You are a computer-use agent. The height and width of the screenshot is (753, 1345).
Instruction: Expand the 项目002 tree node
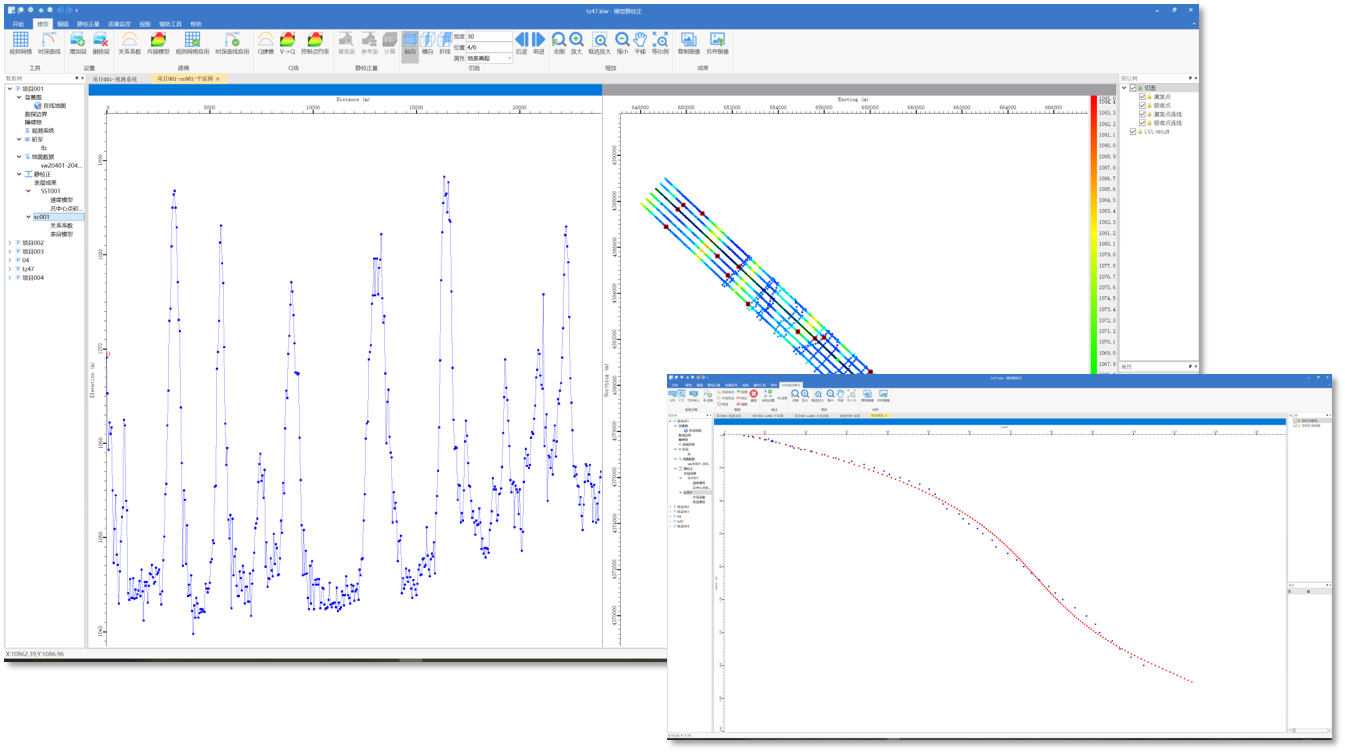tap(10, 243)
